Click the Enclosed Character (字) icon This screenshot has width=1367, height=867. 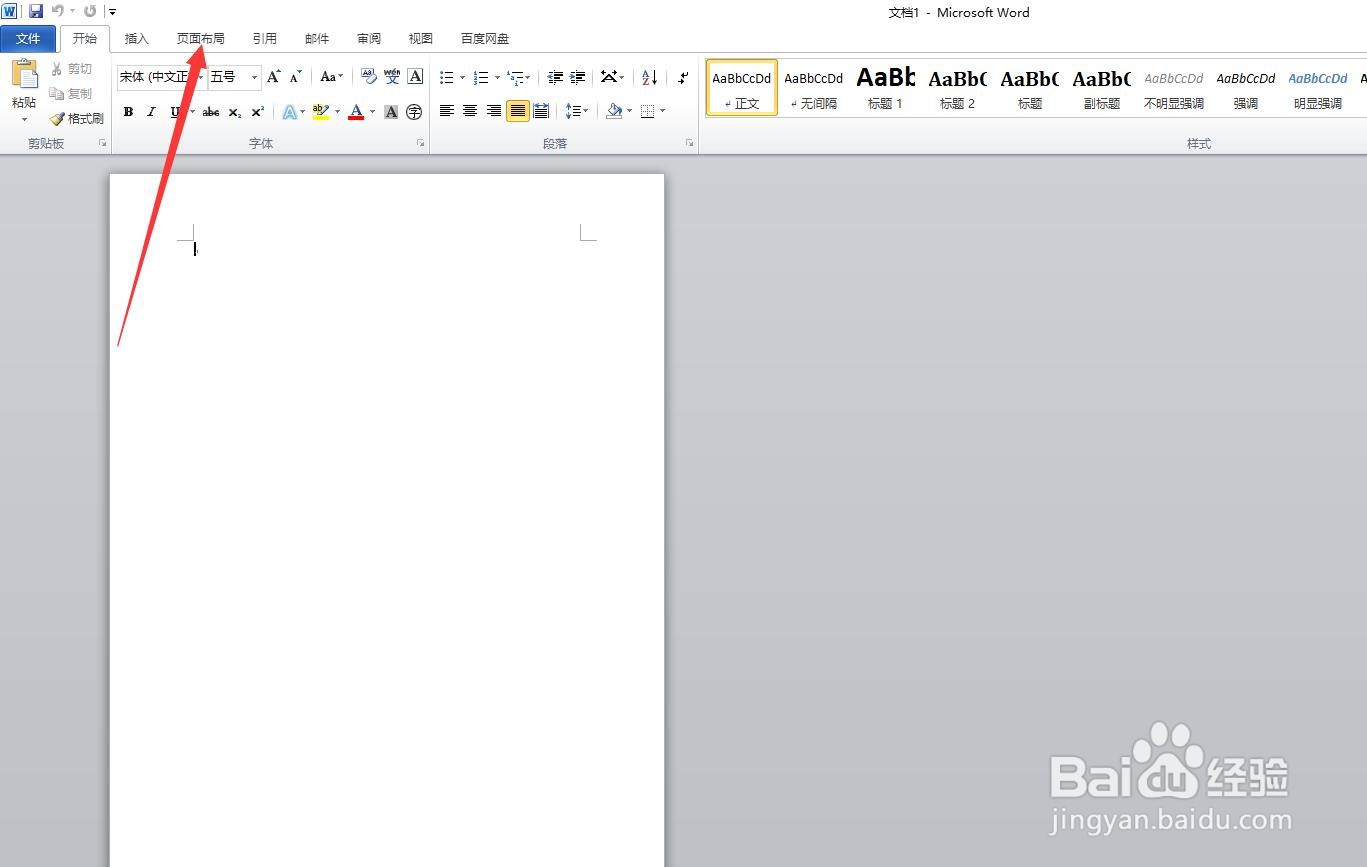[414, 112]
